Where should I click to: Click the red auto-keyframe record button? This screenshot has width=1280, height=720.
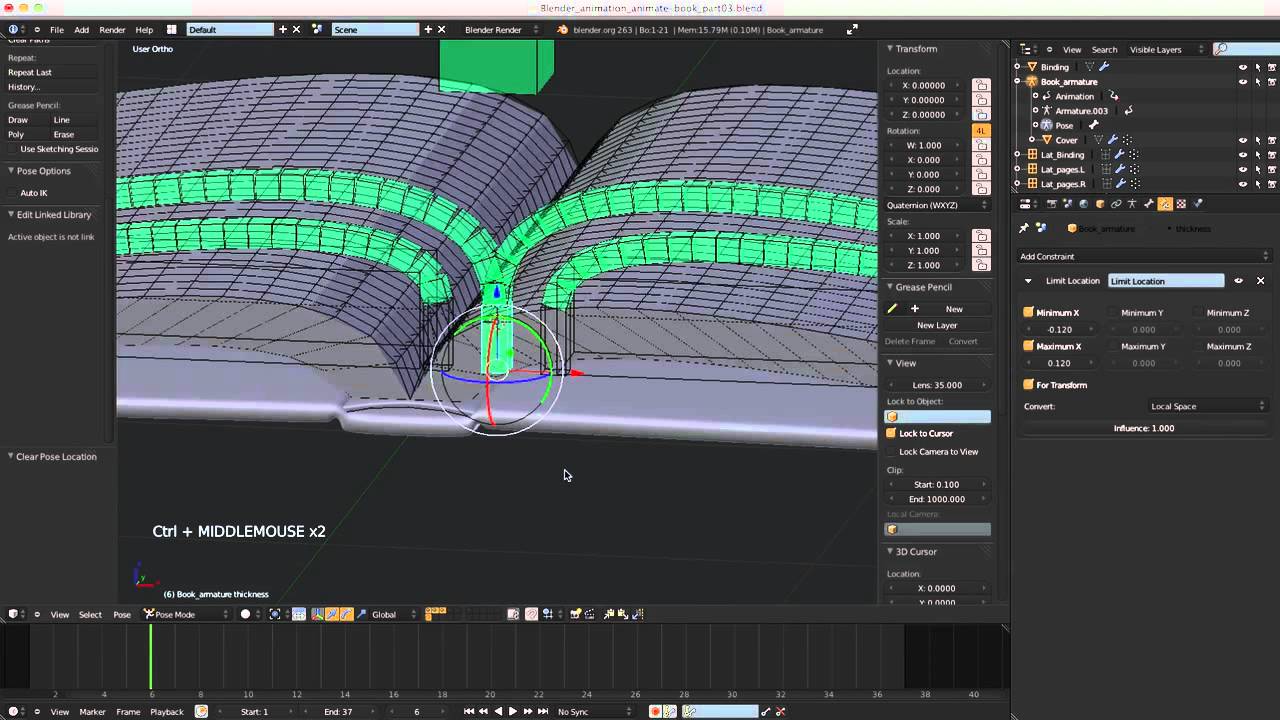click(655, 712)
